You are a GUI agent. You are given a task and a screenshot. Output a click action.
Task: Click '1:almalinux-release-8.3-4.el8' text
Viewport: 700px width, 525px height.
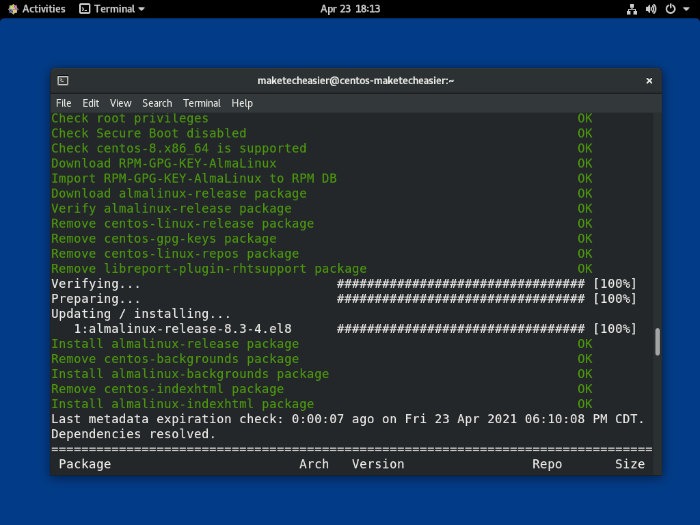point(183,329)
